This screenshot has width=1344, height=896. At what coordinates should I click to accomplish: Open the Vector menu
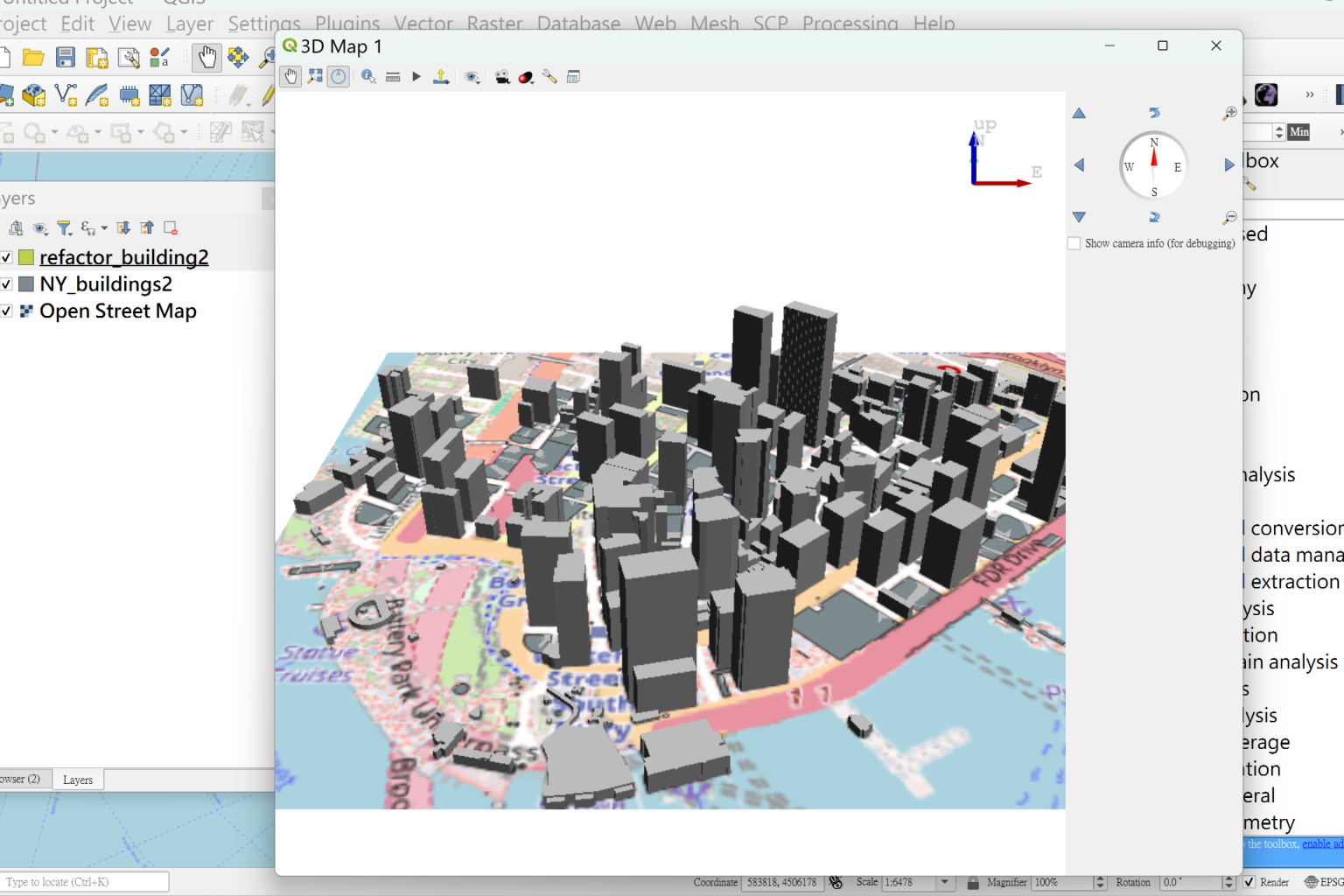click(423, 24)
